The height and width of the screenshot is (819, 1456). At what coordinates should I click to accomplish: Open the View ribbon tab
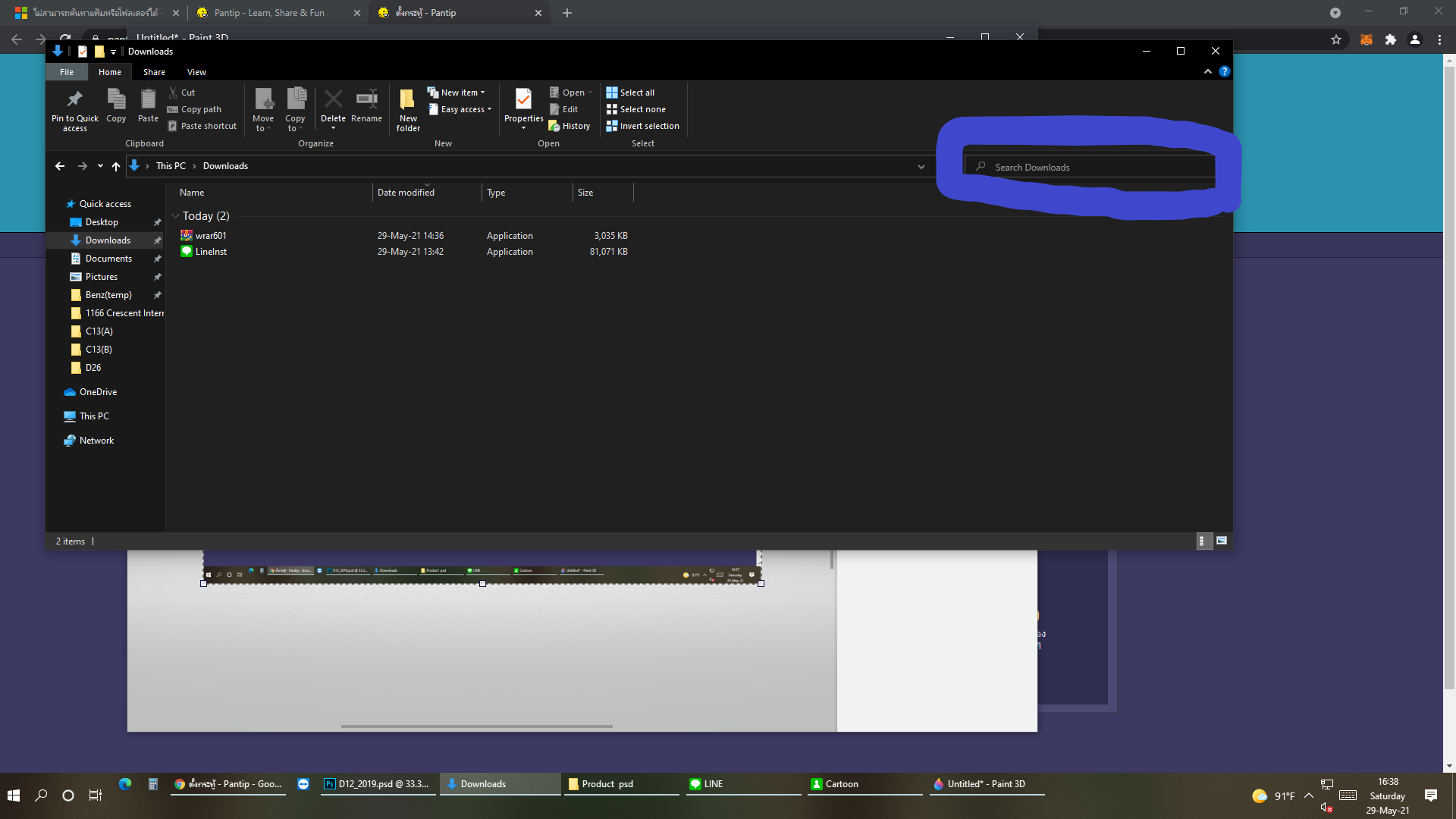coord(196,72)
